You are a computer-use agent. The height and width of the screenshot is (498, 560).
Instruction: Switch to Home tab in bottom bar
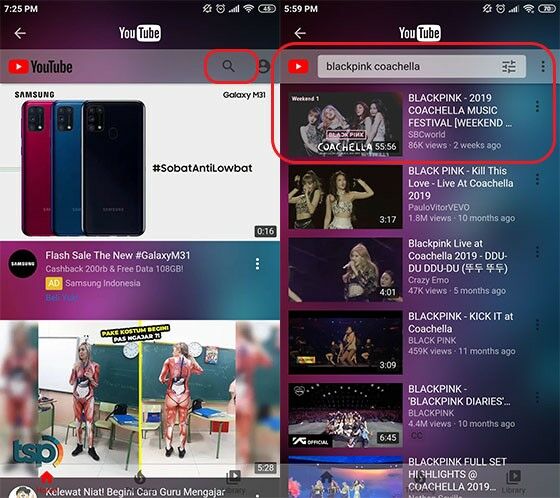click(x=46, y=480)
